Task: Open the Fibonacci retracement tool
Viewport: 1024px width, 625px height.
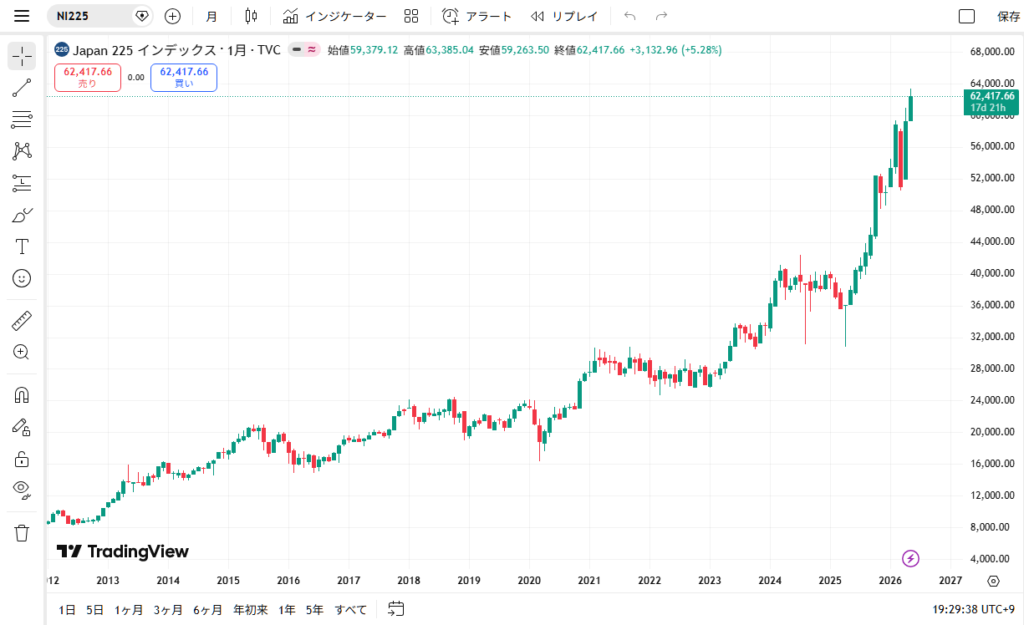Action: [x=22, y=120]
